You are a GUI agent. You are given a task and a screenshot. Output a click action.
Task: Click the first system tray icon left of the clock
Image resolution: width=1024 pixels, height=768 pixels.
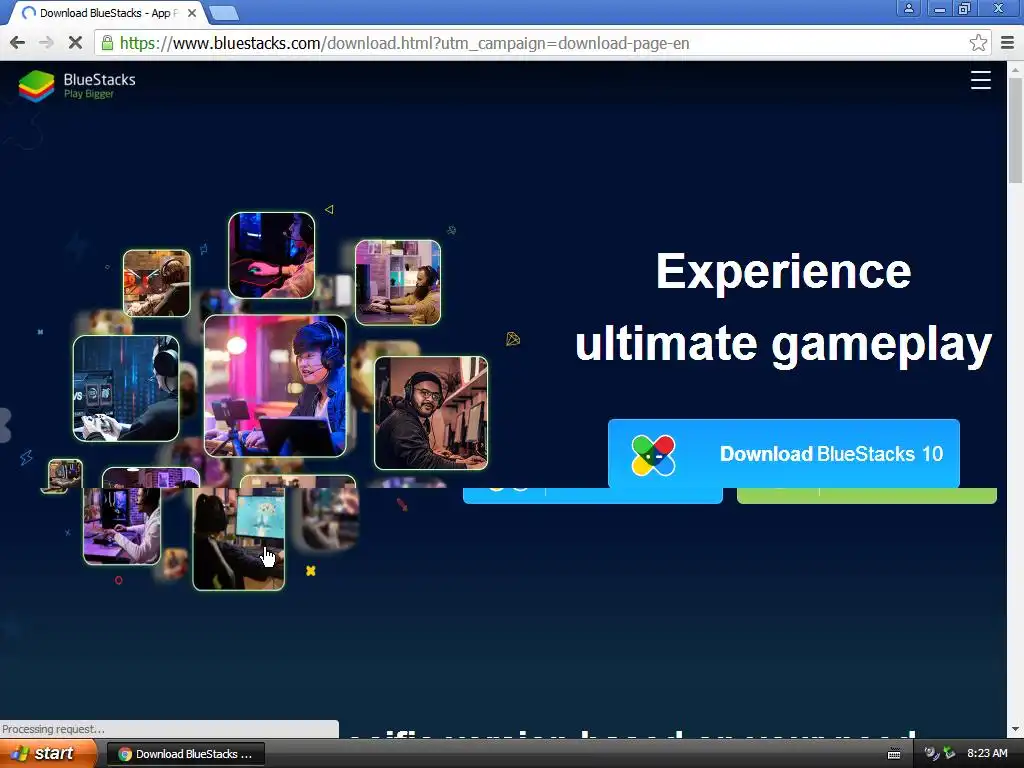tap(931, 754)
